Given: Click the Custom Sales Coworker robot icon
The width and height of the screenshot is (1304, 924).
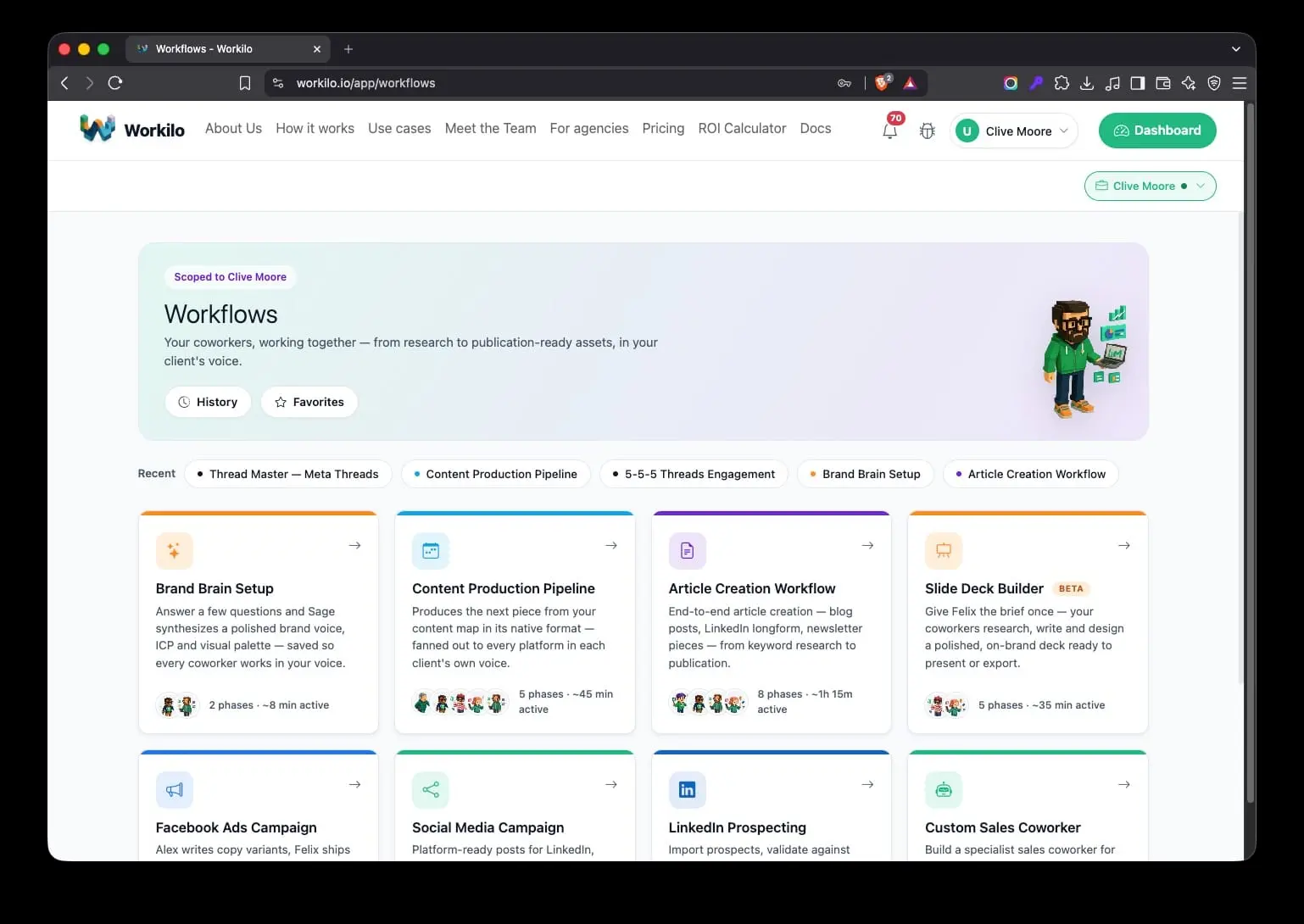Looking at the screenshot, I should click(x=944, y=790).
